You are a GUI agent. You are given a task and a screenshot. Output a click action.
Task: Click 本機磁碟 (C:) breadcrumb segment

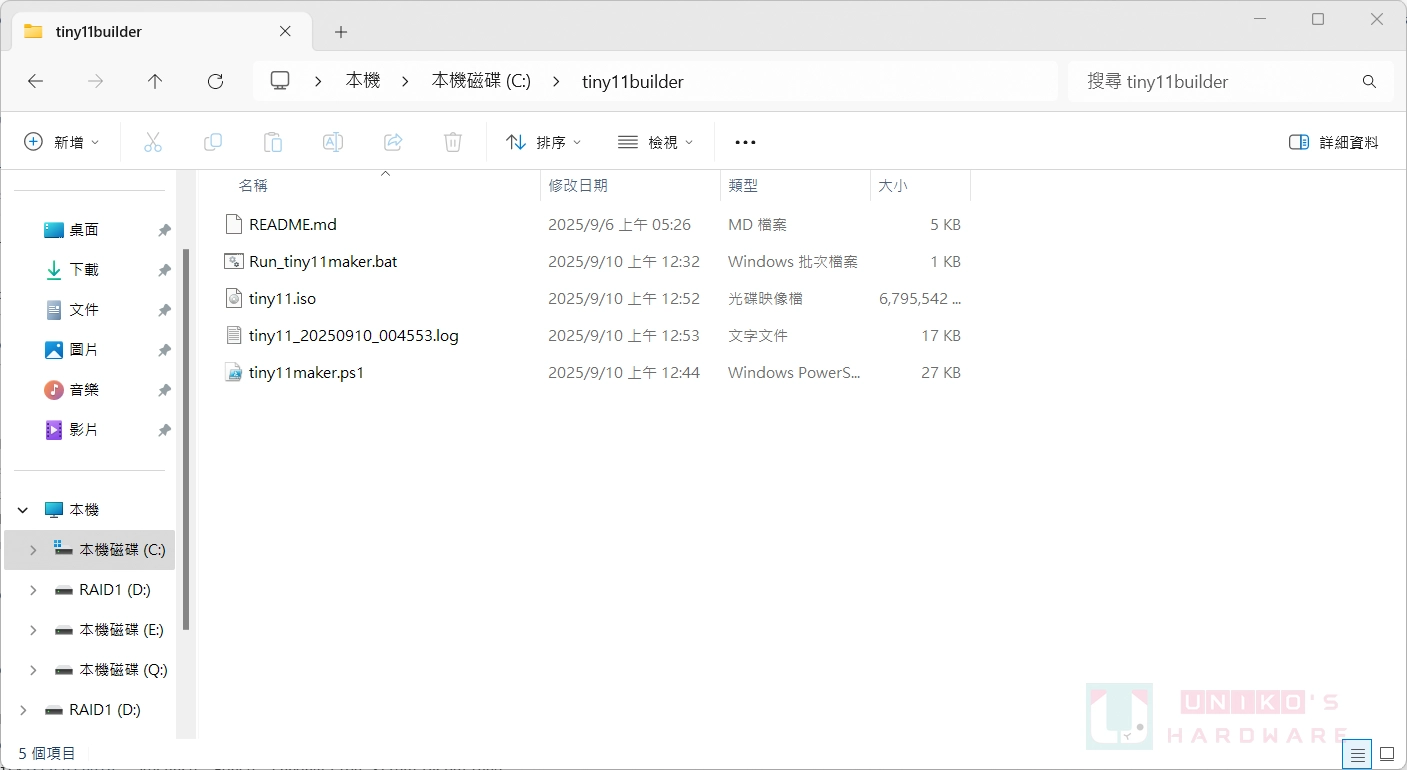(x=481, y=82)
